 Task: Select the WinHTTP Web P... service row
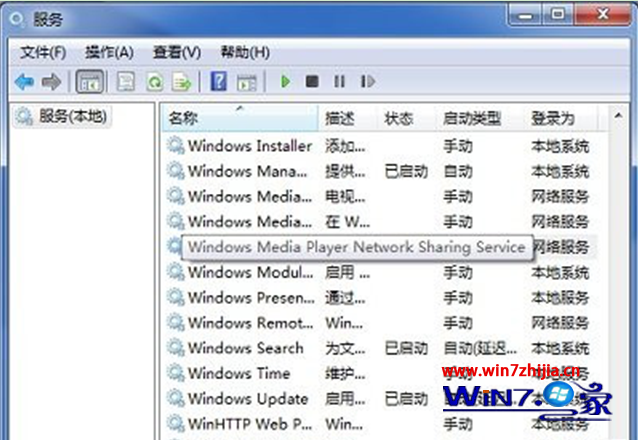[380, 424]
